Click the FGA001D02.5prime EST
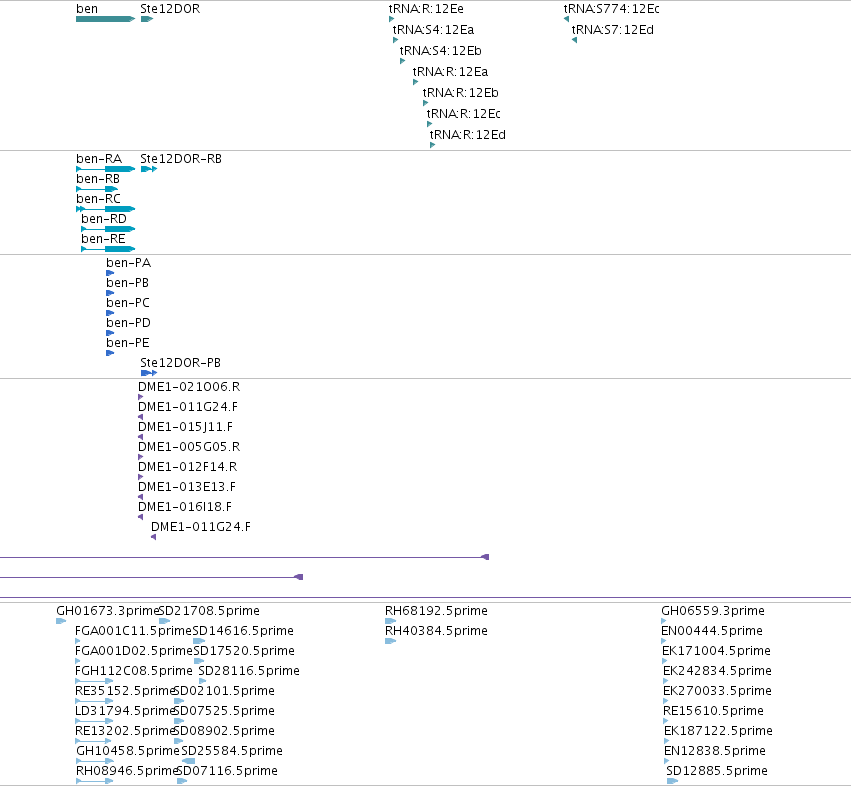Image resolution: width=851 pixels, height=786 pixels. (x=78, y=661)
